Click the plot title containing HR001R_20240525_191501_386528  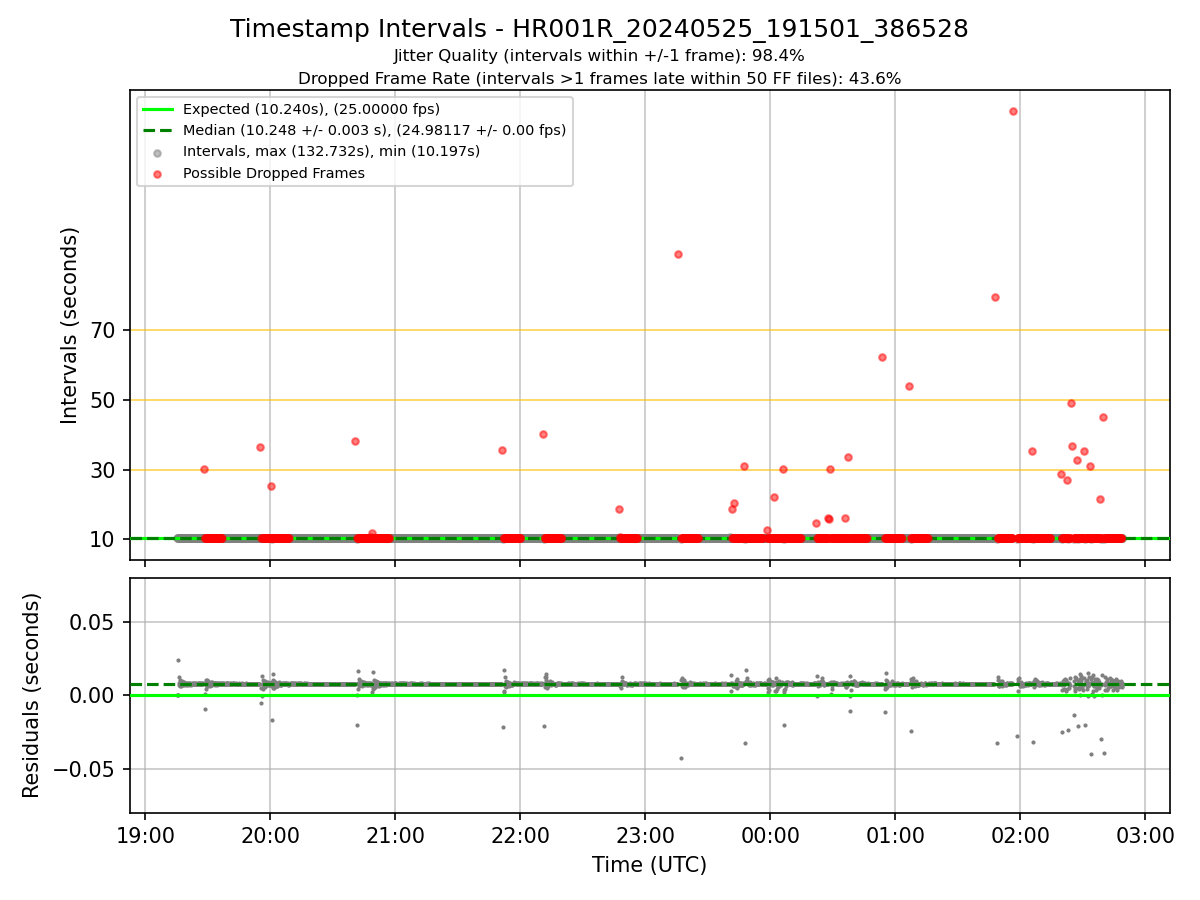coord(599,29)
